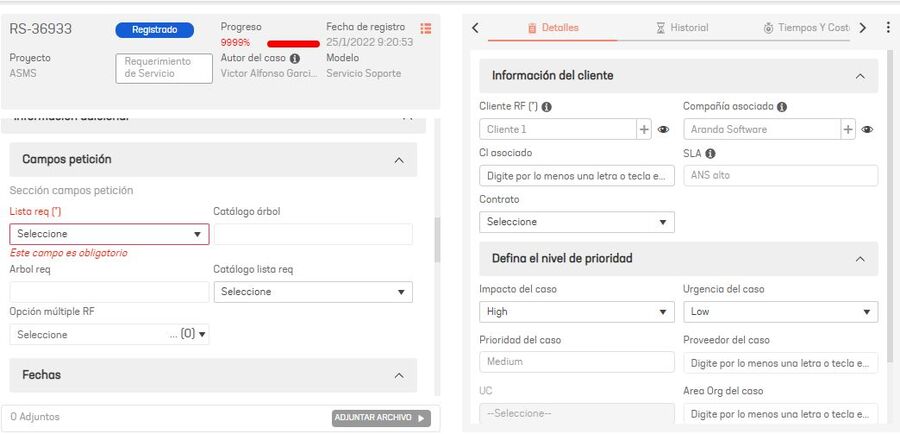900x434 pixels.
Task: Click the info icon beside Cliente RF
Action: tap(546, 107)
